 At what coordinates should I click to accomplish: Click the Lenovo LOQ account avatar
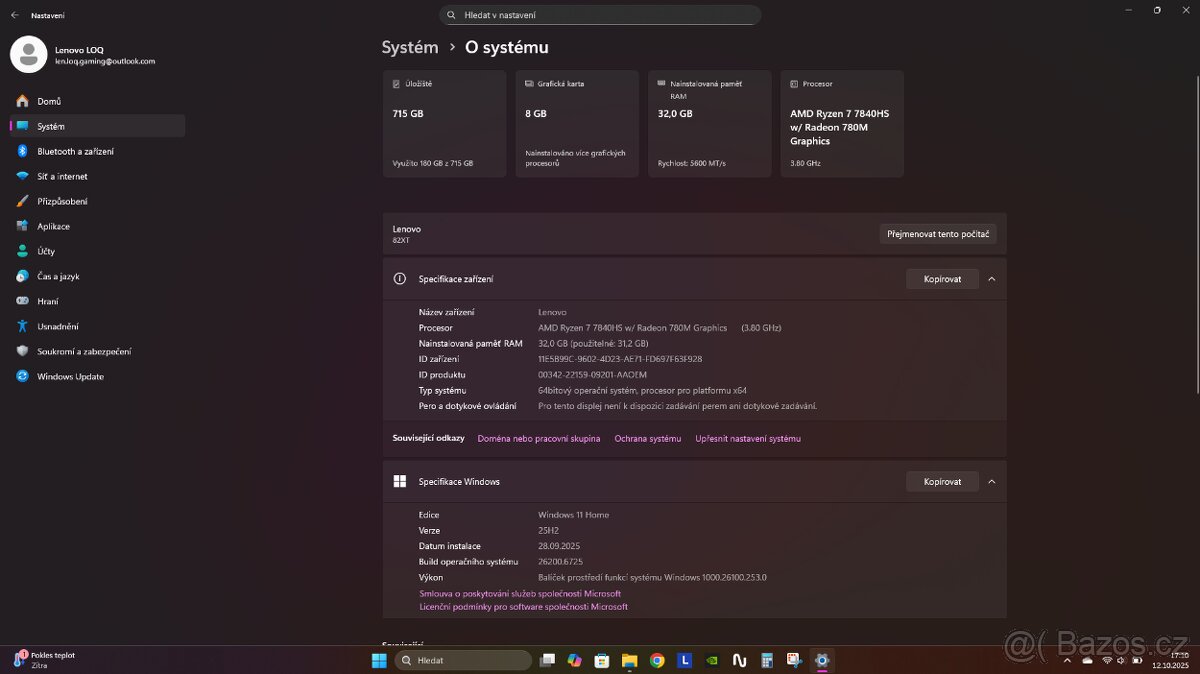point(26,54)
